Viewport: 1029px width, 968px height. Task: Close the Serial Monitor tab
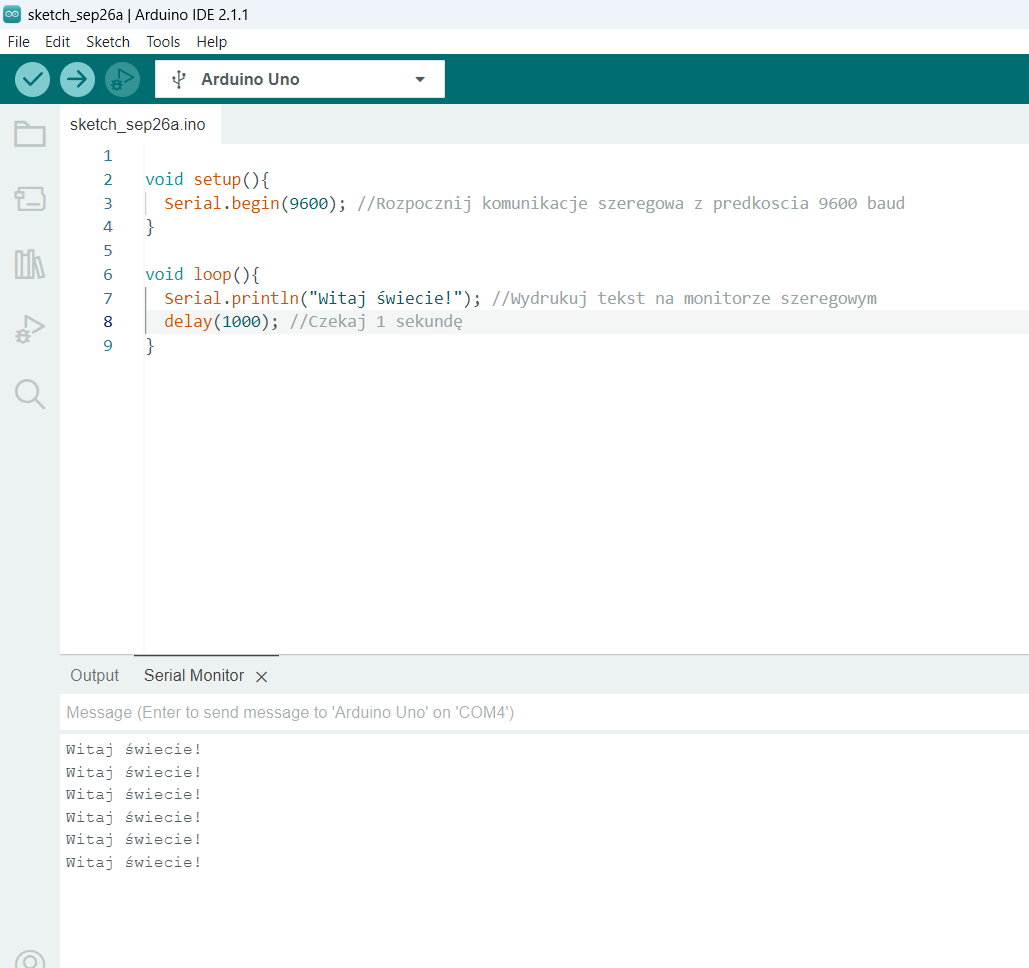tap(261, 677)
